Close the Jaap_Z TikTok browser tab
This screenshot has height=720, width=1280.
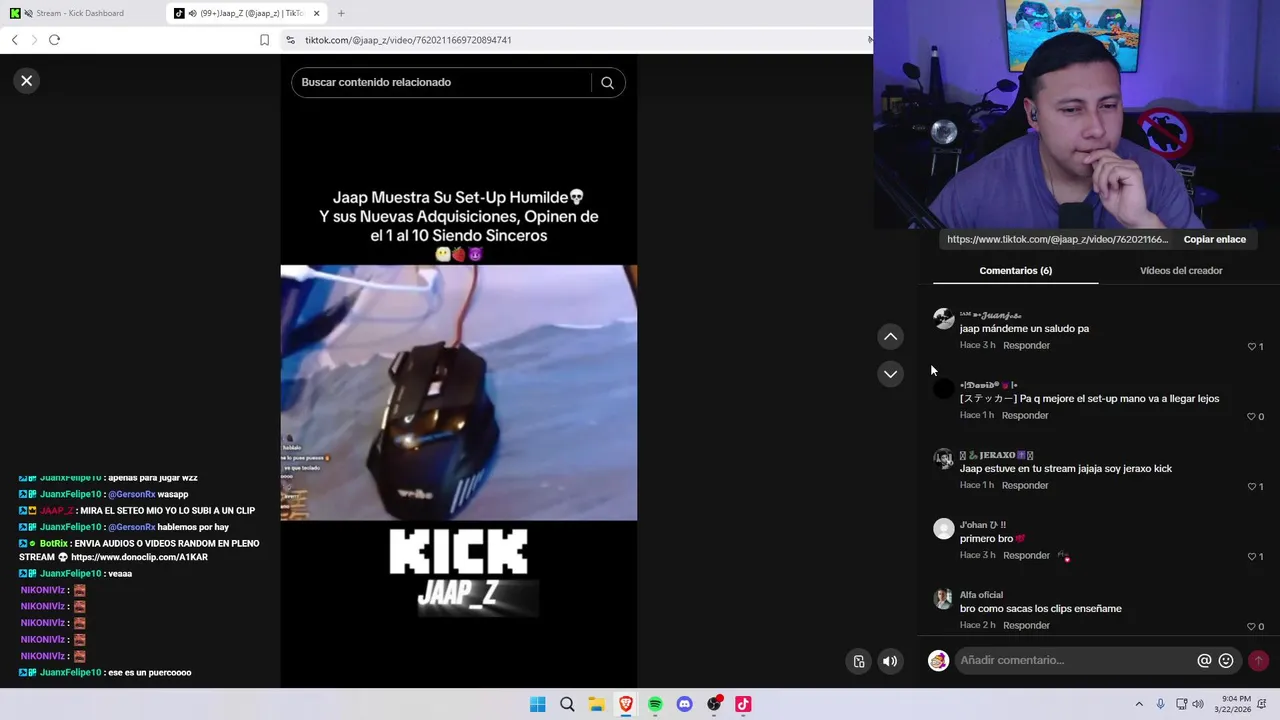(317, 13)
